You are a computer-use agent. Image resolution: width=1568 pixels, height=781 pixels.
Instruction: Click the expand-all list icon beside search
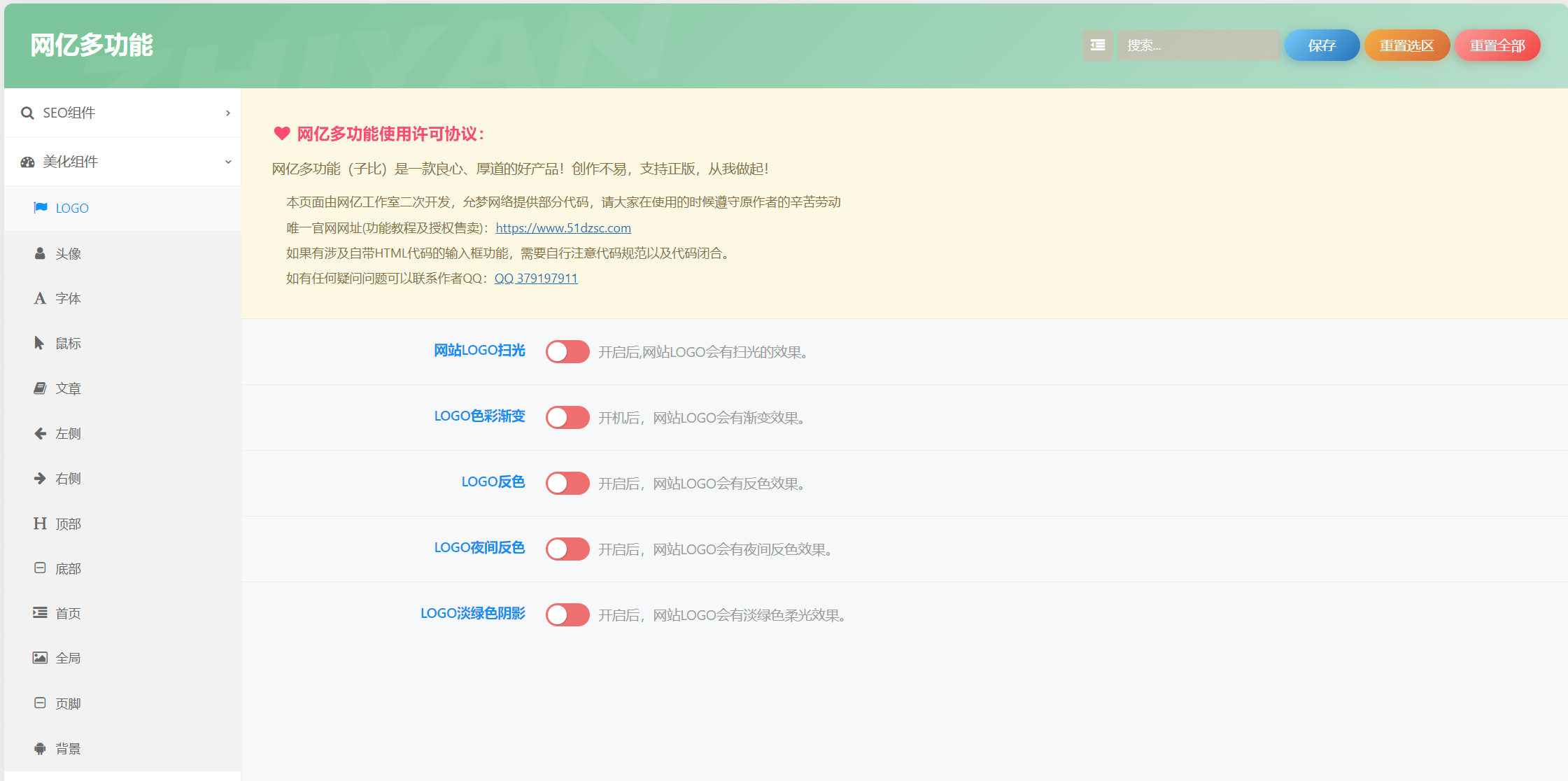click(x=1097, y=45)
